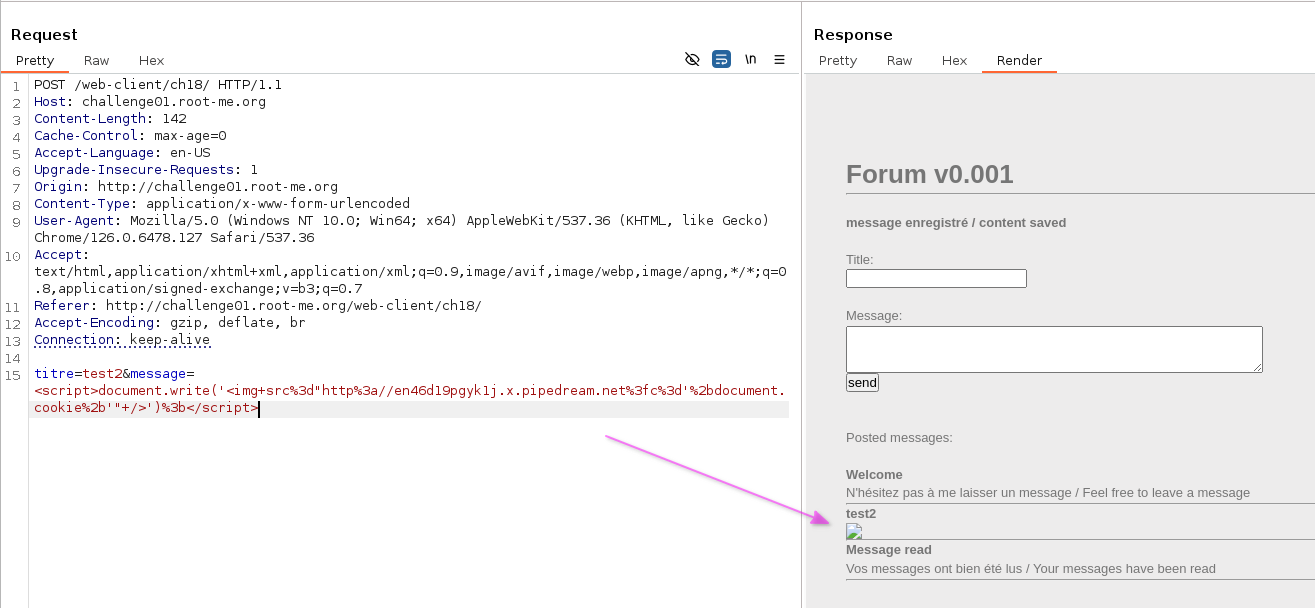The image size is (1315, 608).
Task: Click the Host header line
Action: (x=150, y=102)
